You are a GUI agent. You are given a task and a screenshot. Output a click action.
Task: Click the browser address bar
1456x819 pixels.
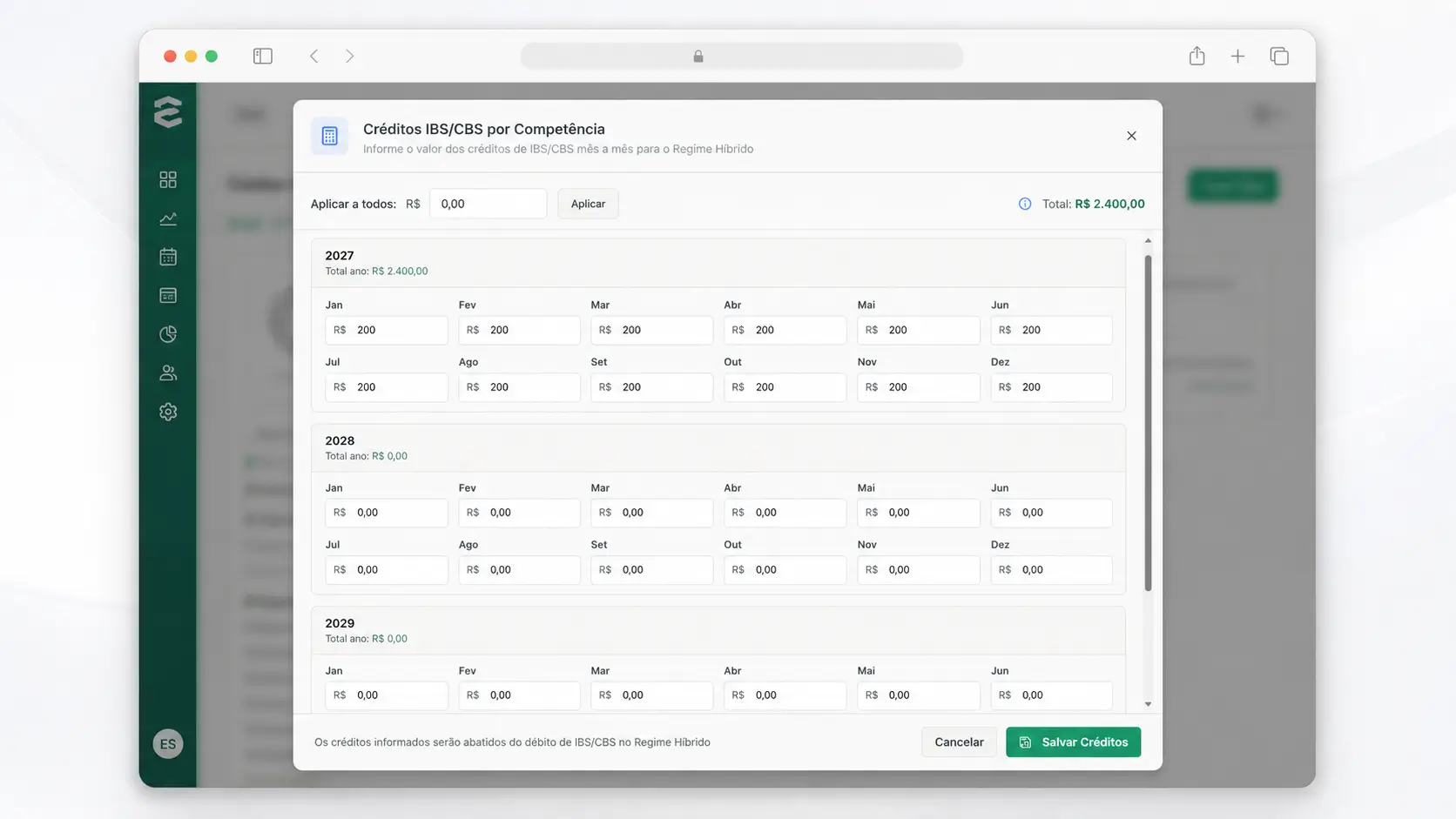pos(742,56)
